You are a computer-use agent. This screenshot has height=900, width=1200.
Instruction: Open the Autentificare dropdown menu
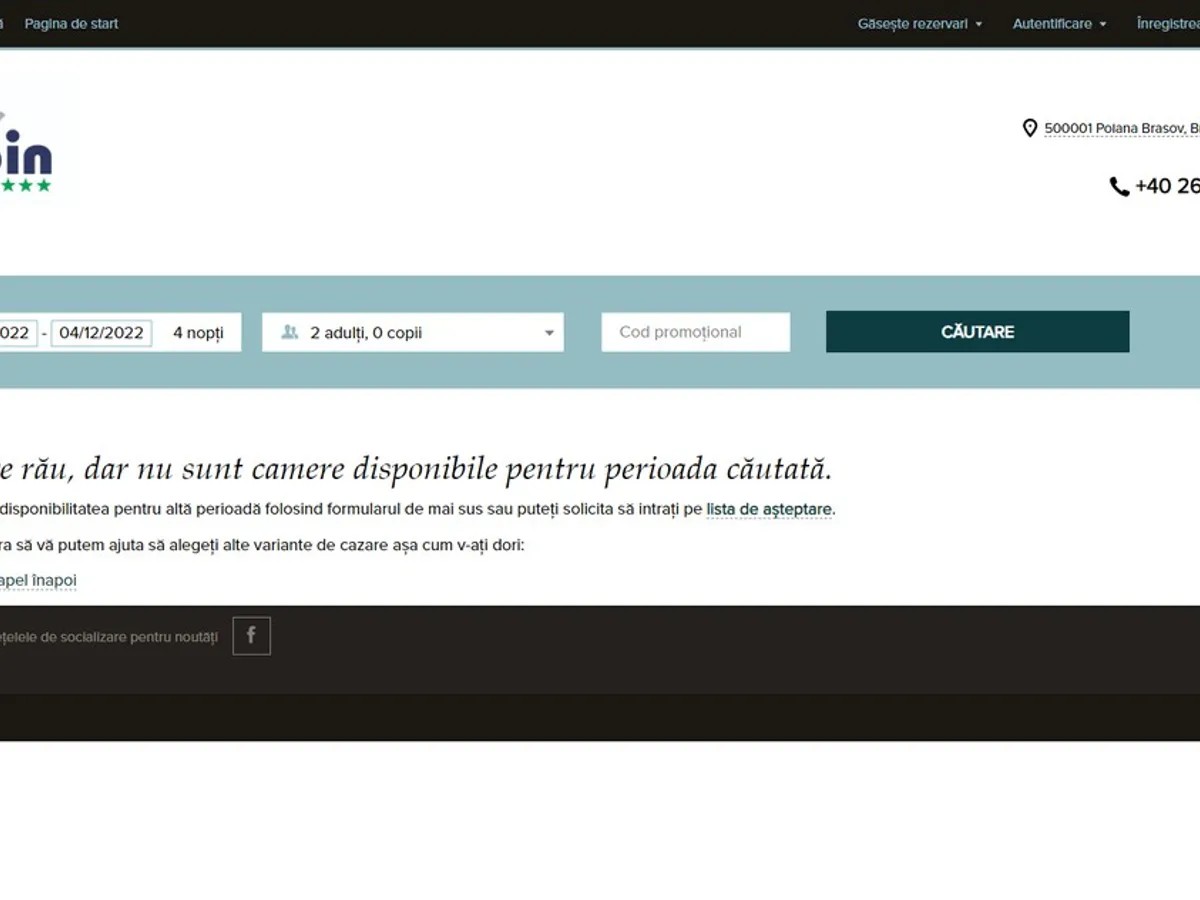click(1059, 24)
